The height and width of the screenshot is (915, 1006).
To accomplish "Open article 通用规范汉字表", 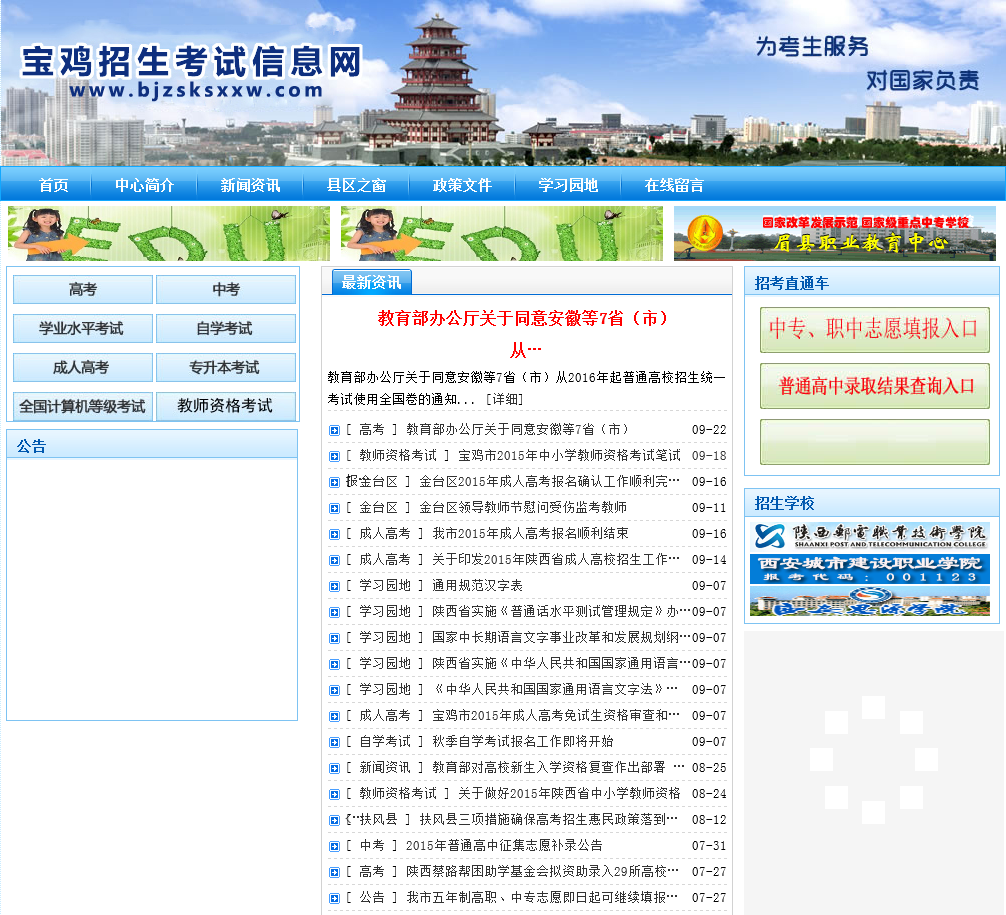I will (477, 585).
